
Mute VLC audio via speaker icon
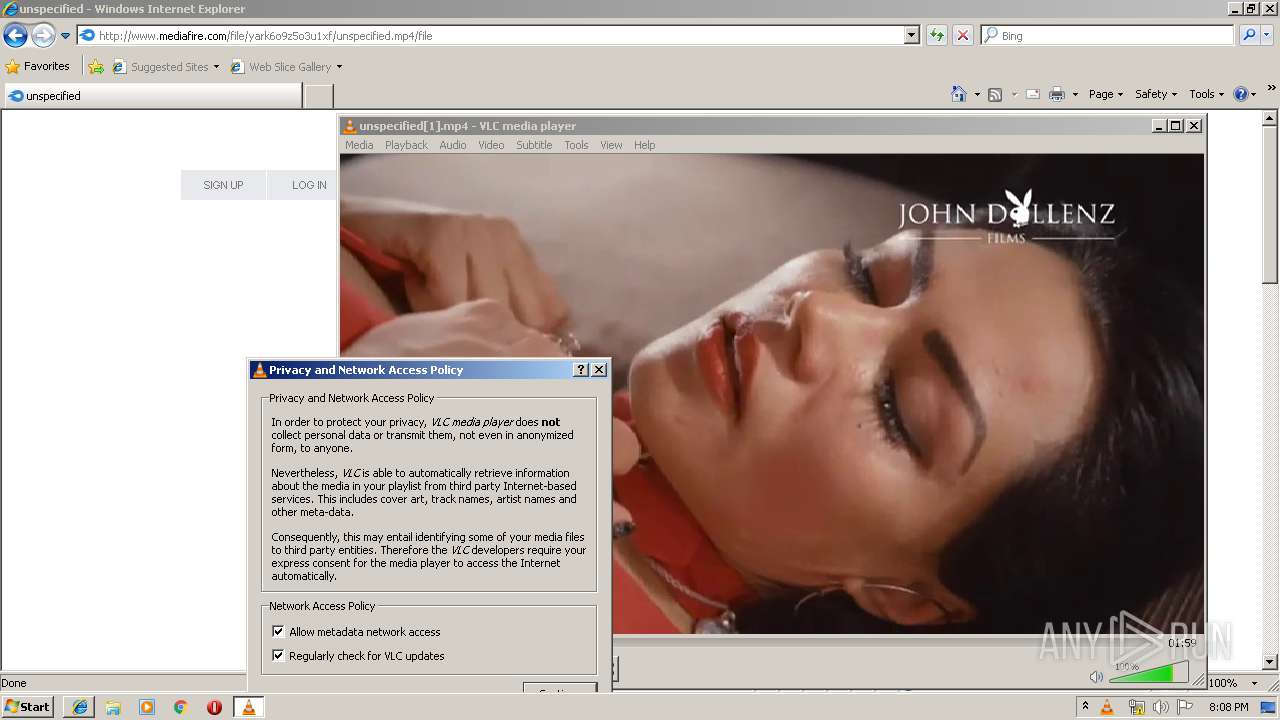click(1096, 677)
